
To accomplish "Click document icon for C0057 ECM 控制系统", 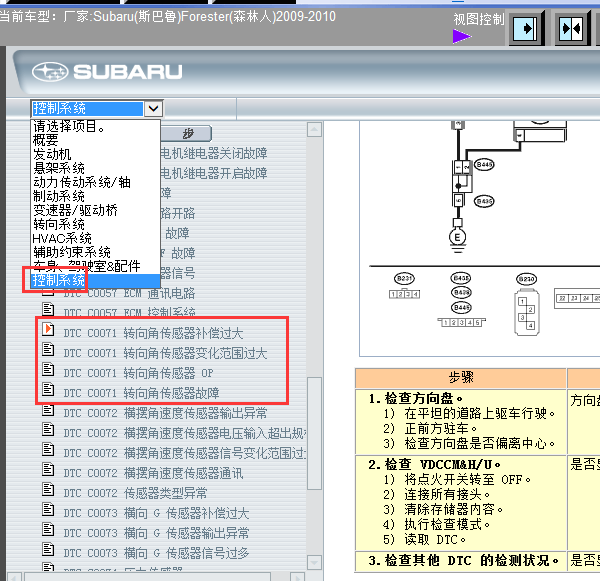I will 48,309.
